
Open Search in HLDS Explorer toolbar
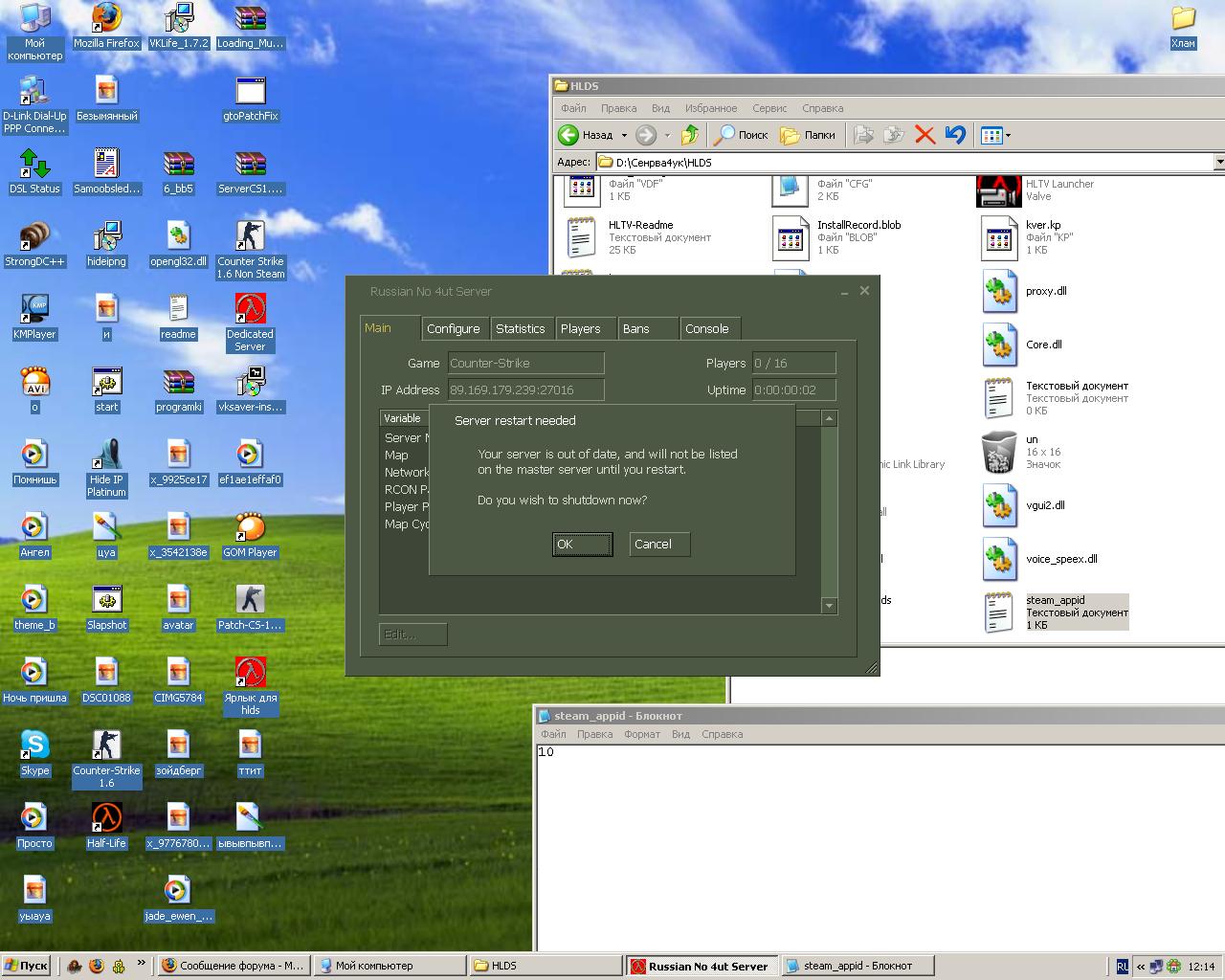point(743,135)
